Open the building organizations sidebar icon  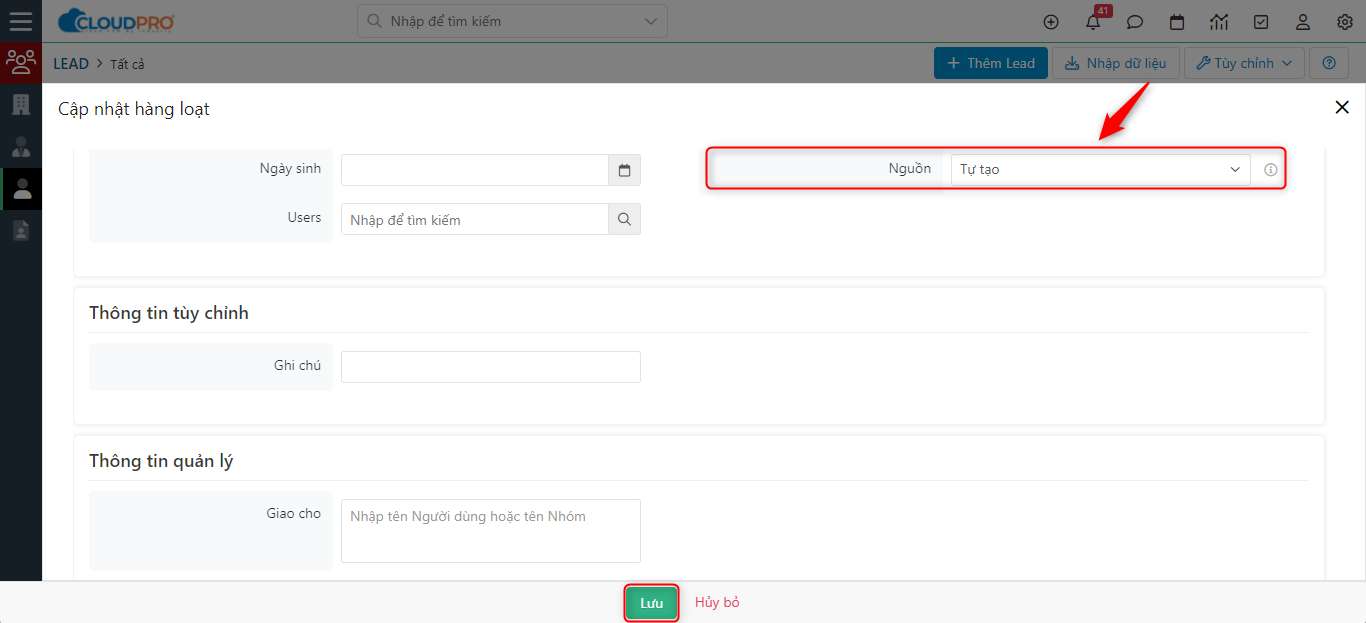pyautogui.click(x=20, y=104)
